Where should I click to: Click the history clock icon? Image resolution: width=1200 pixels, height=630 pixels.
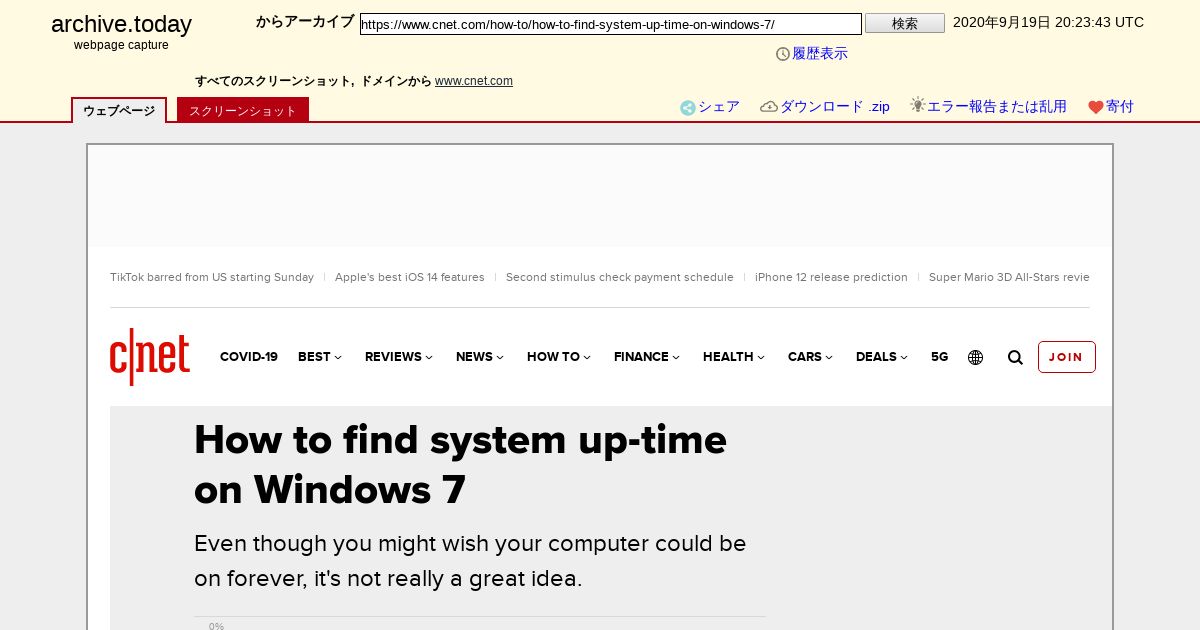pos(783,54)
